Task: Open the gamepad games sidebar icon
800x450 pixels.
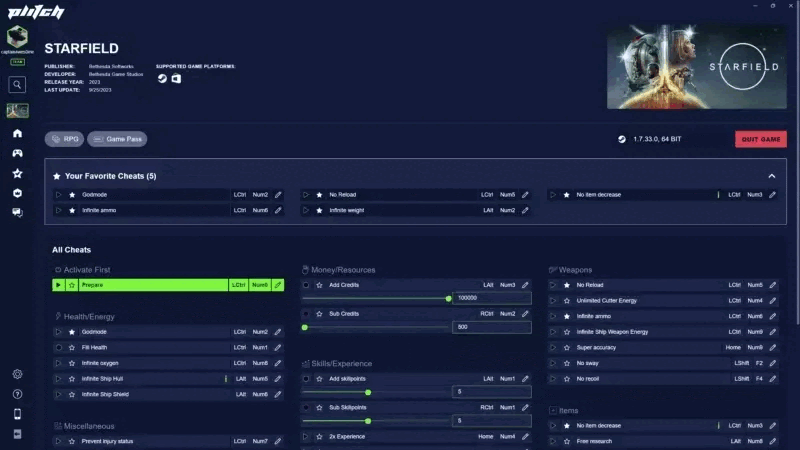Action: click(17, 153)
